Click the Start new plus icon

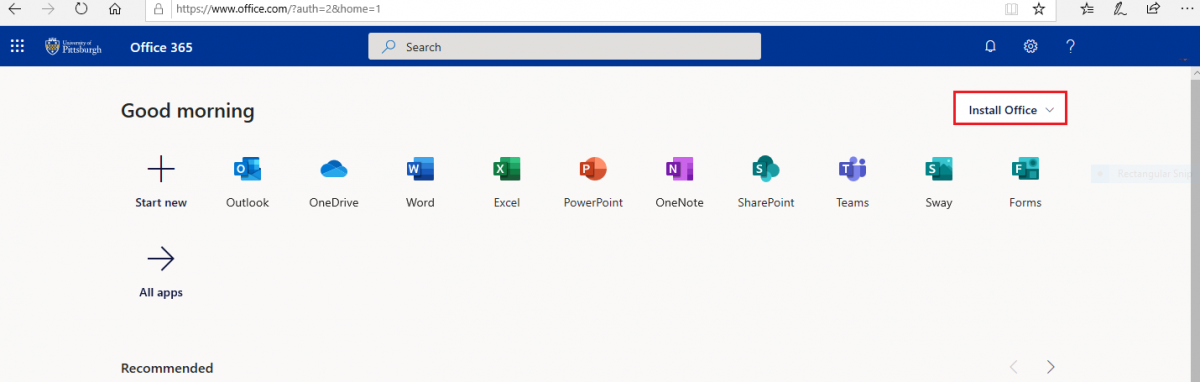coord(161,169)
